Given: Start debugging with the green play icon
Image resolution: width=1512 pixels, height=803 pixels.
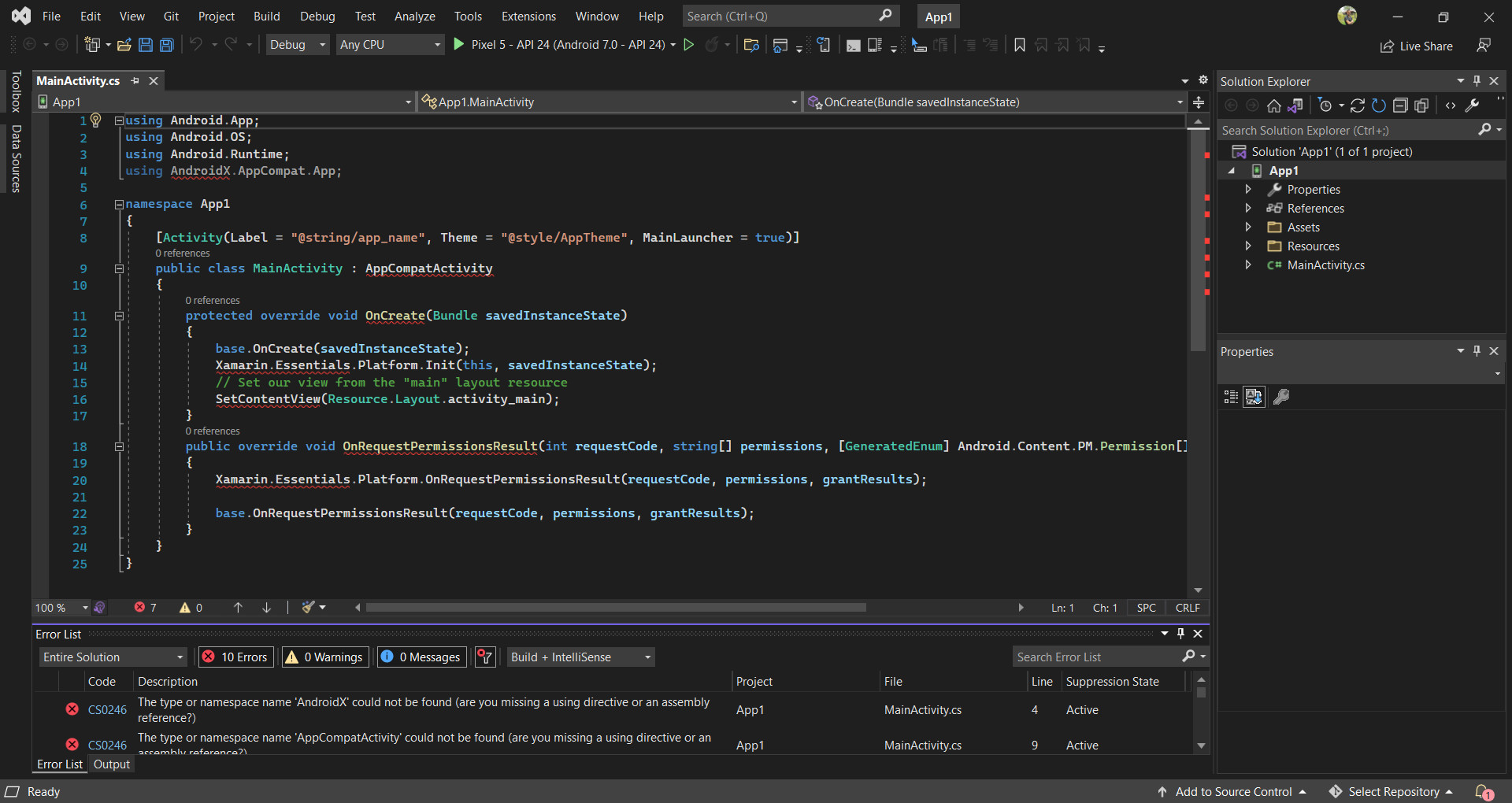Looking at the screenshot, I should pos(459,45).
